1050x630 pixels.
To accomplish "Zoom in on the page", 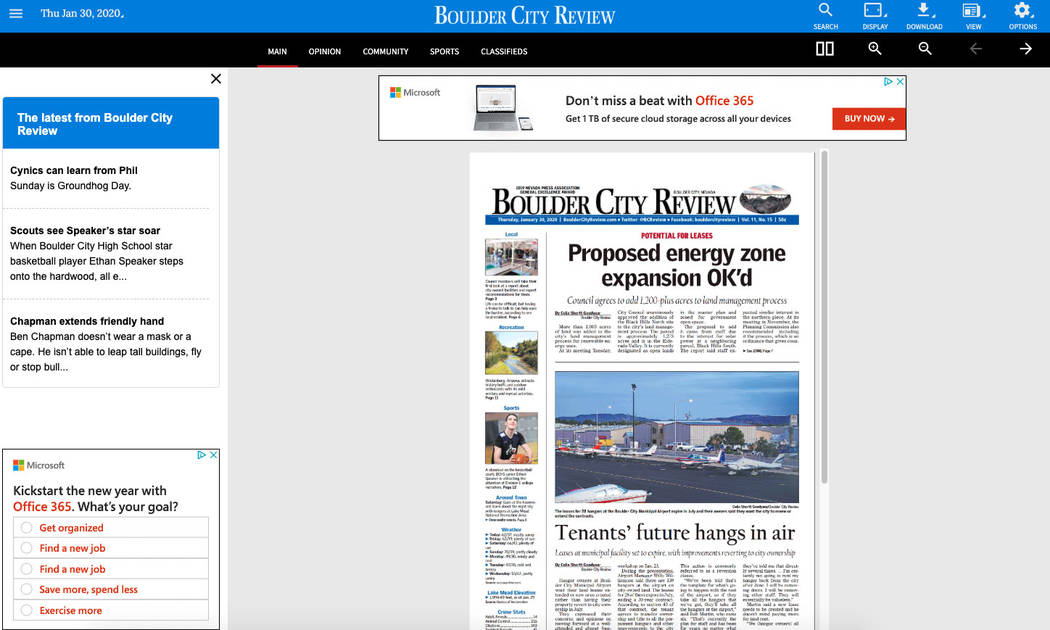I will tap(875, 49).
